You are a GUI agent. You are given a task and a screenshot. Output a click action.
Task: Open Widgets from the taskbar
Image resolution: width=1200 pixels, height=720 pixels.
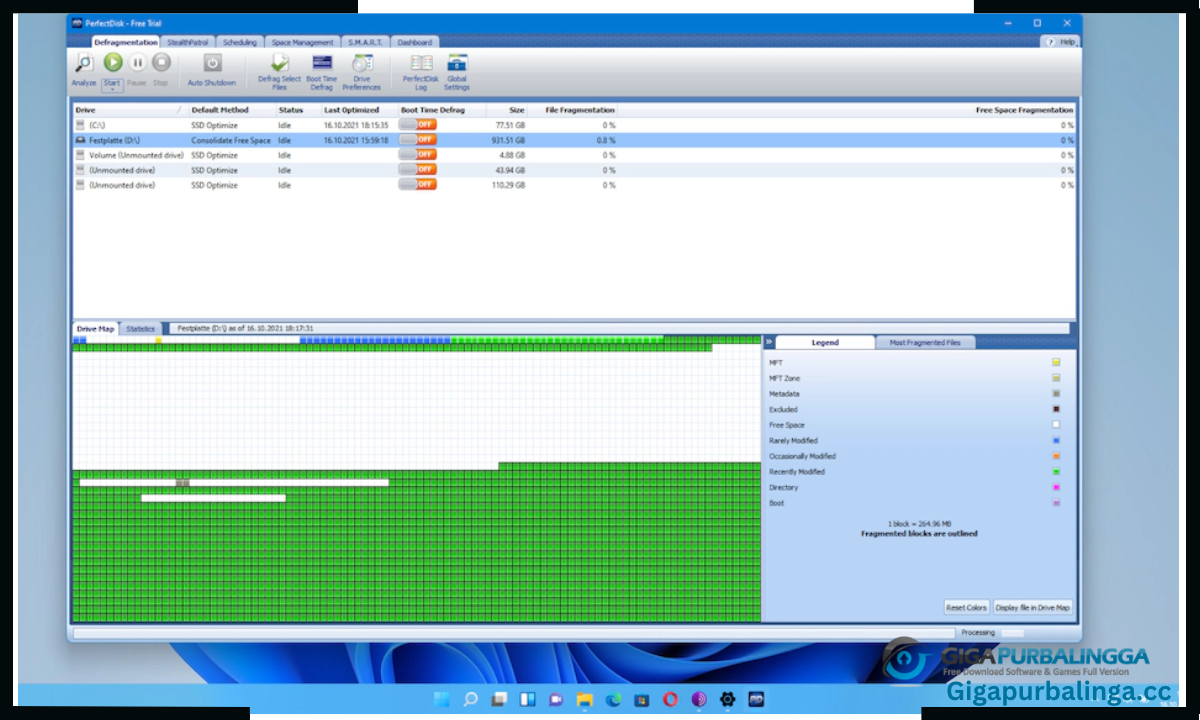click(527, 699)
